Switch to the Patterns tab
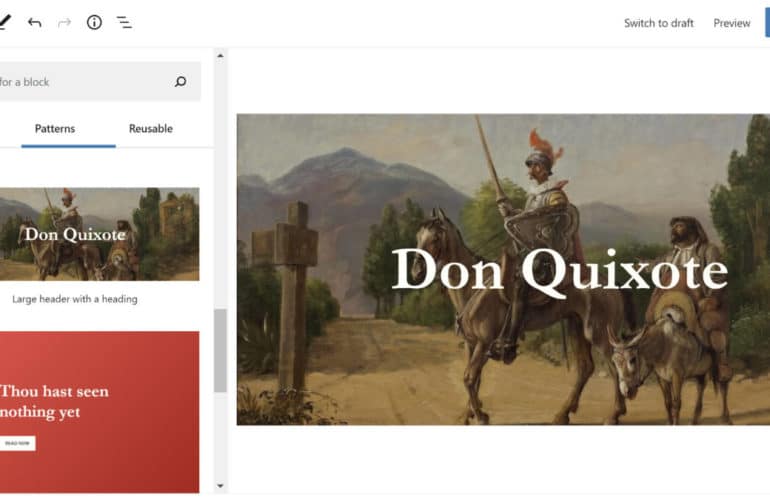Screen dimensions: 770x500 pyautogui.click(x=55, y=129)
